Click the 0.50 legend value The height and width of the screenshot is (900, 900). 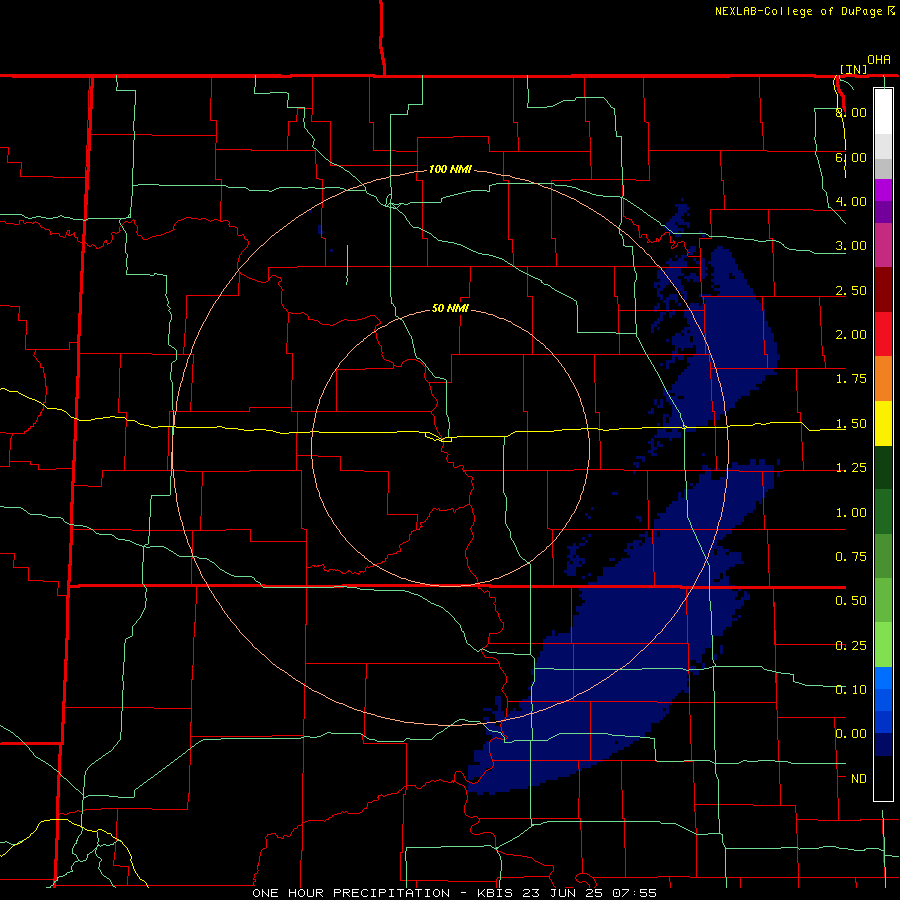pos(851,601)
